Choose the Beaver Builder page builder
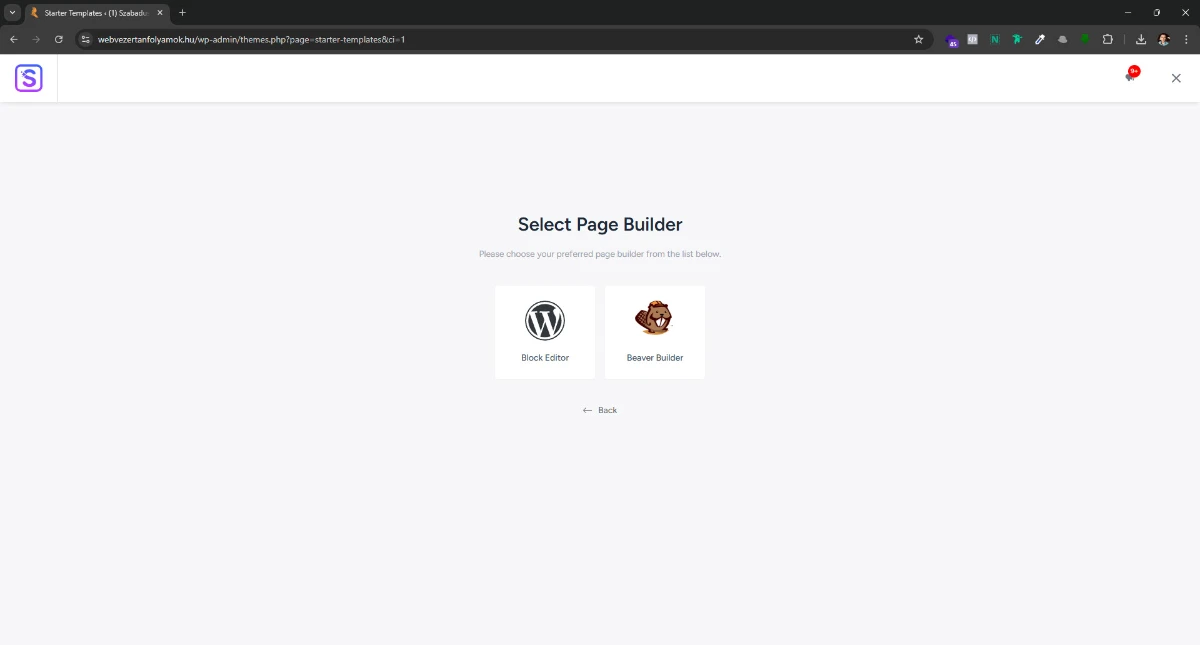1200x645 pixels. pyautogui.click(x=655, y=332)
